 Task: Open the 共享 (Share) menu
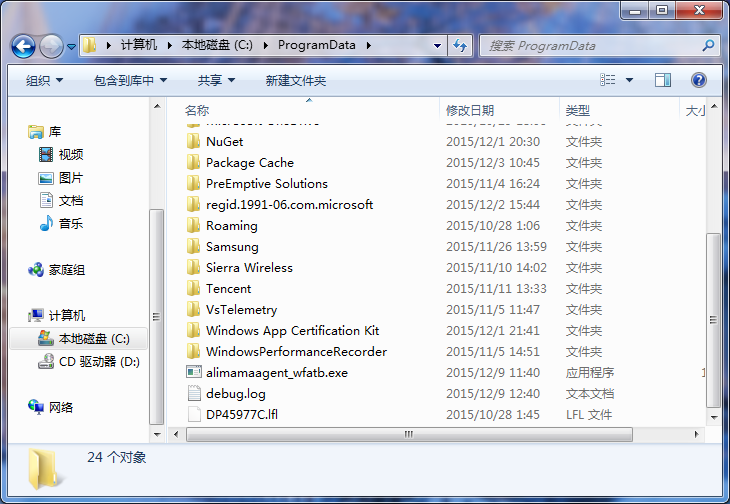216,80
